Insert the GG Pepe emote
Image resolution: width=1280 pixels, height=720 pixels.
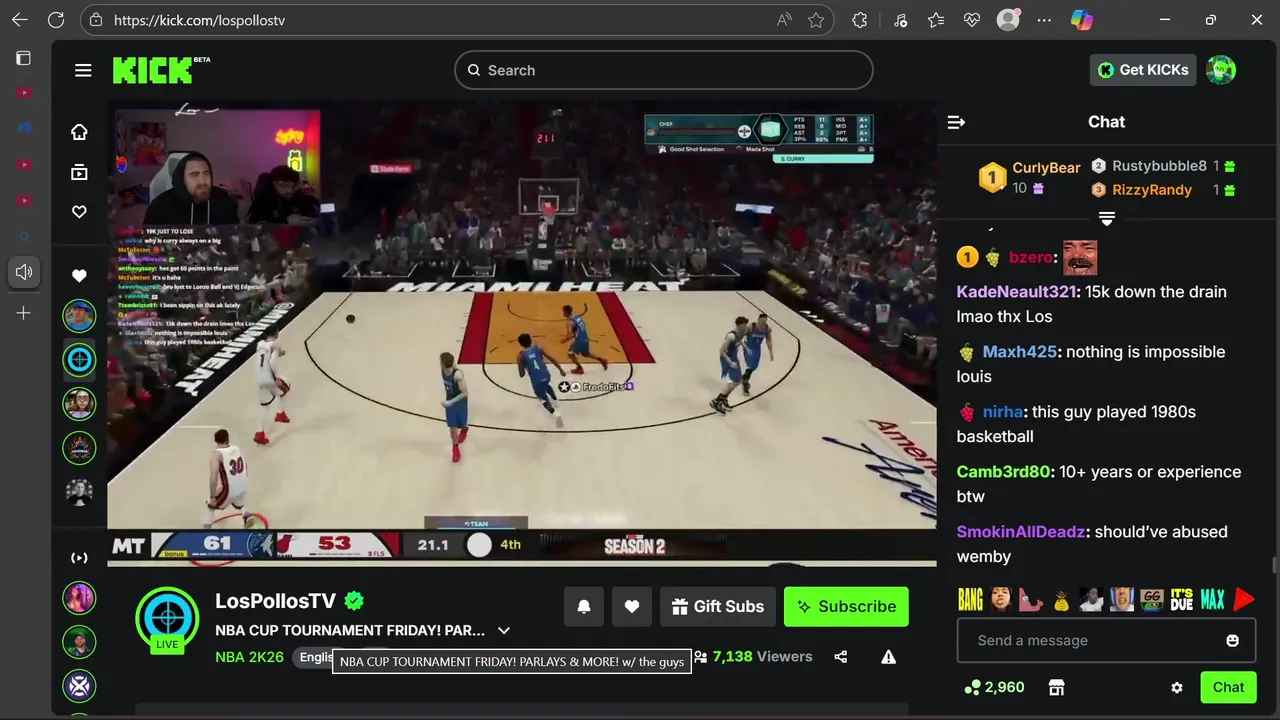click(1151, 599)
